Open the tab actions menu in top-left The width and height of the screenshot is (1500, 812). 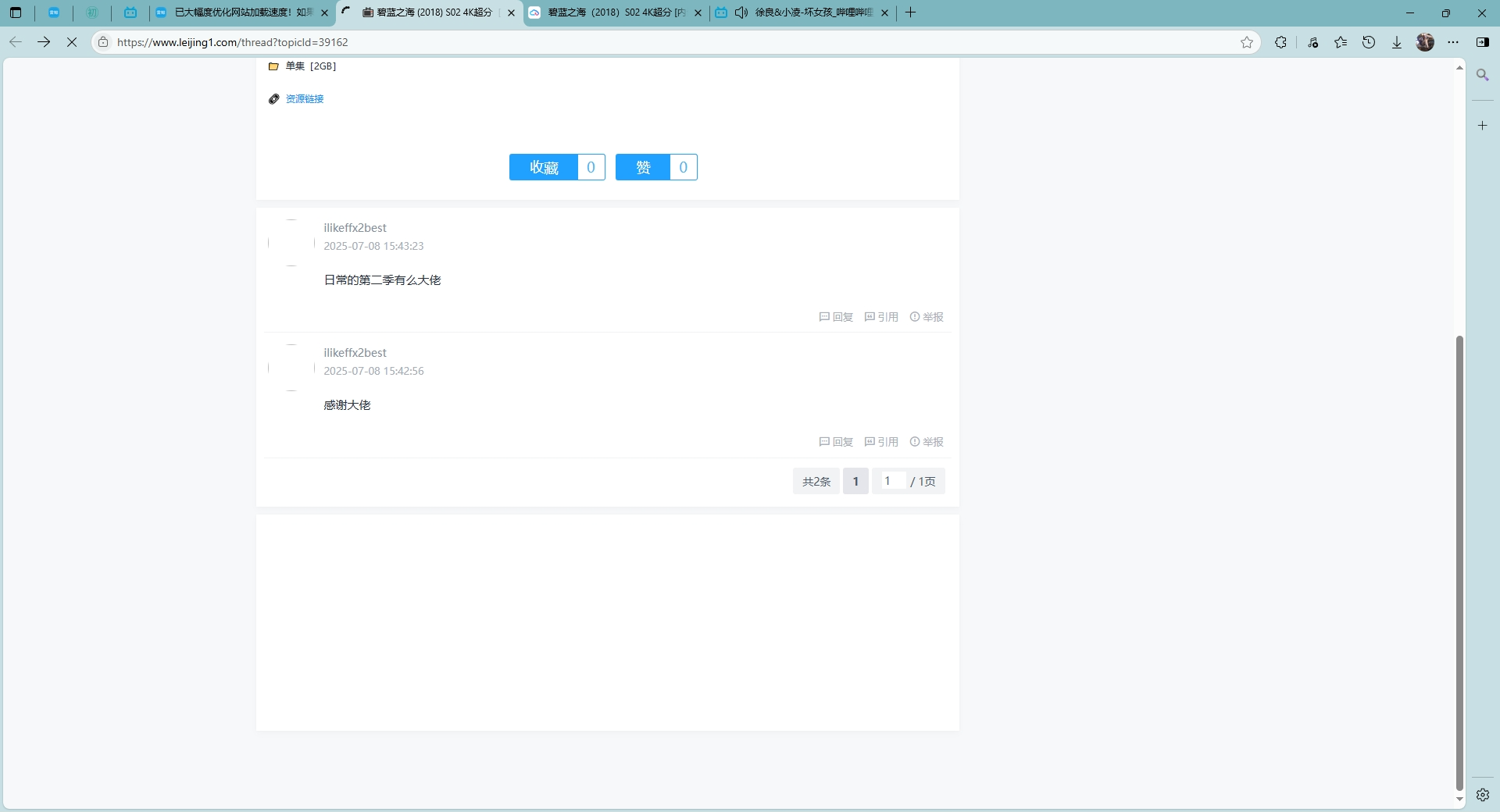click(16, 12)
